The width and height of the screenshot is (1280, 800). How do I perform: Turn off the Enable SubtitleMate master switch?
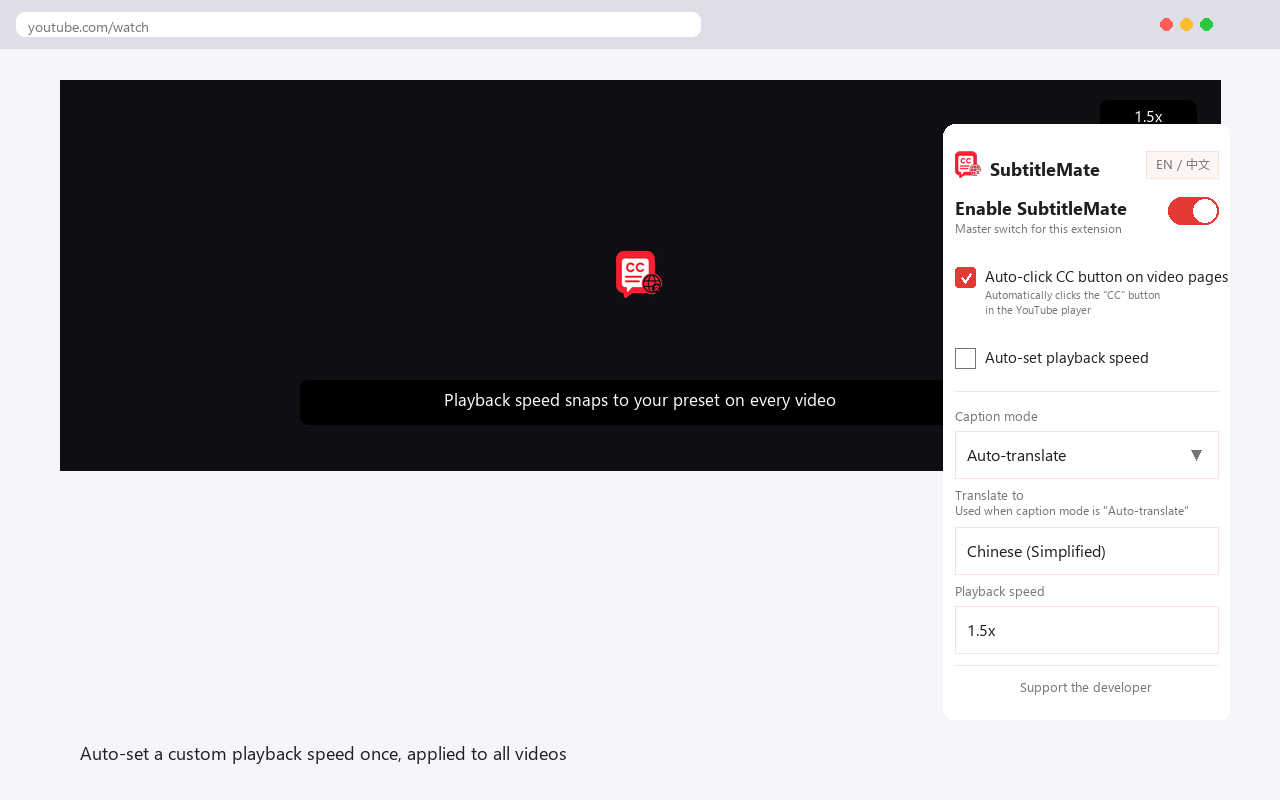coord(1193,211)
